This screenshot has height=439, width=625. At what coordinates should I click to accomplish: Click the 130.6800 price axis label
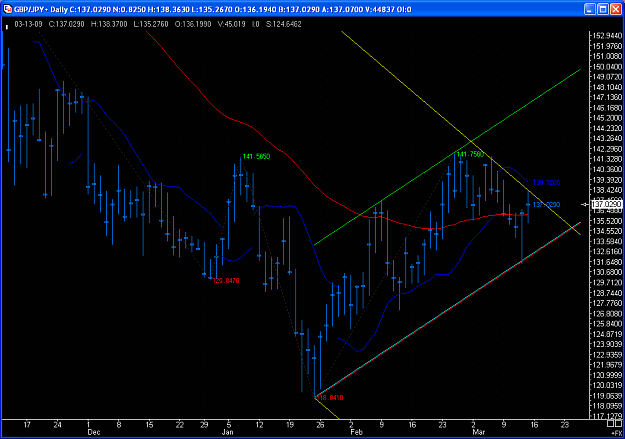pyautogui.click(x=607, y=272)
